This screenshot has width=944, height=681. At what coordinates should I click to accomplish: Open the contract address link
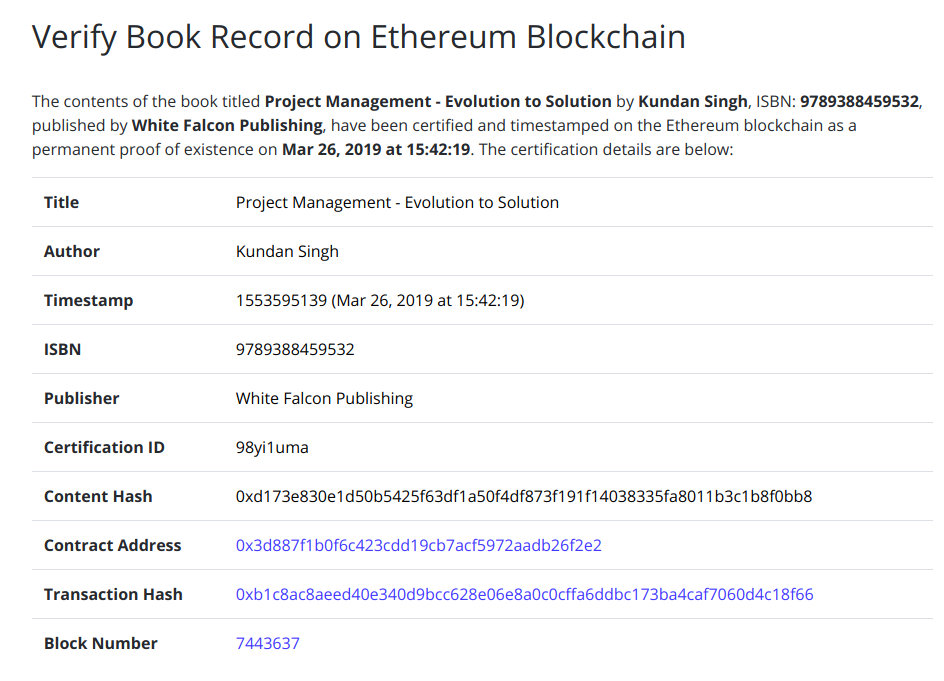click(x=418, y=546)
